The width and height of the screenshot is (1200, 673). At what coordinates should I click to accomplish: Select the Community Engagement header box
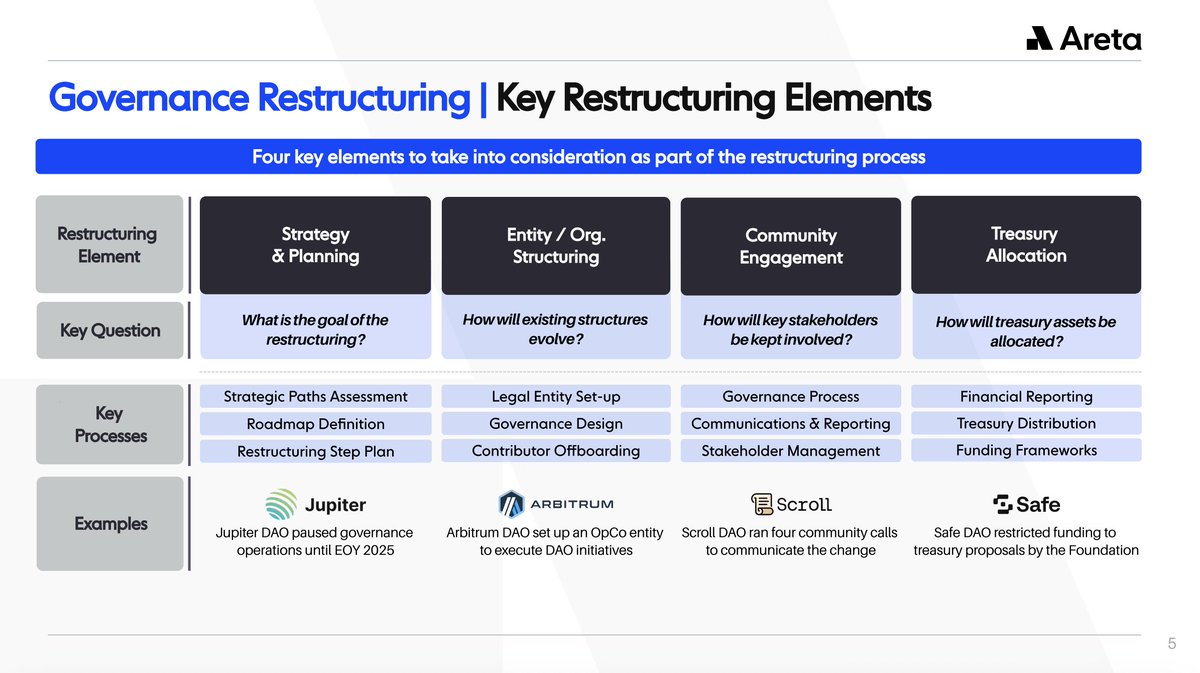point(790,246)
